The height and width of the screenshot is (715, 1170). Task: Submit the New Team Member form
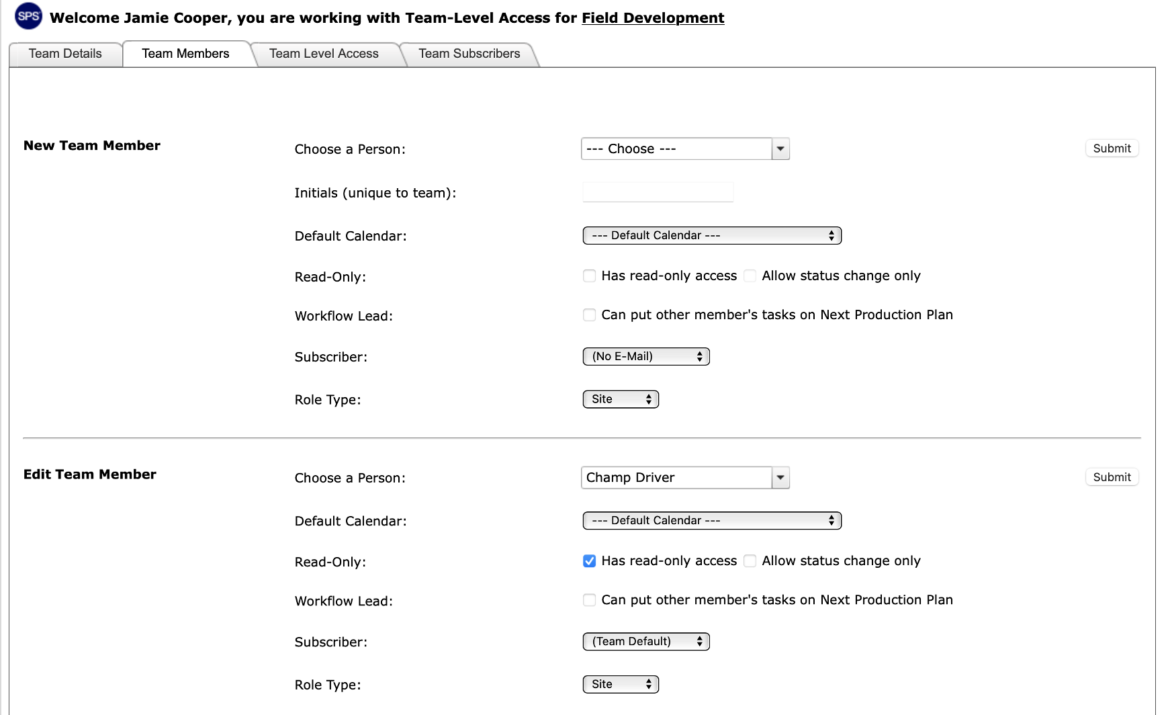[1112, 149]
